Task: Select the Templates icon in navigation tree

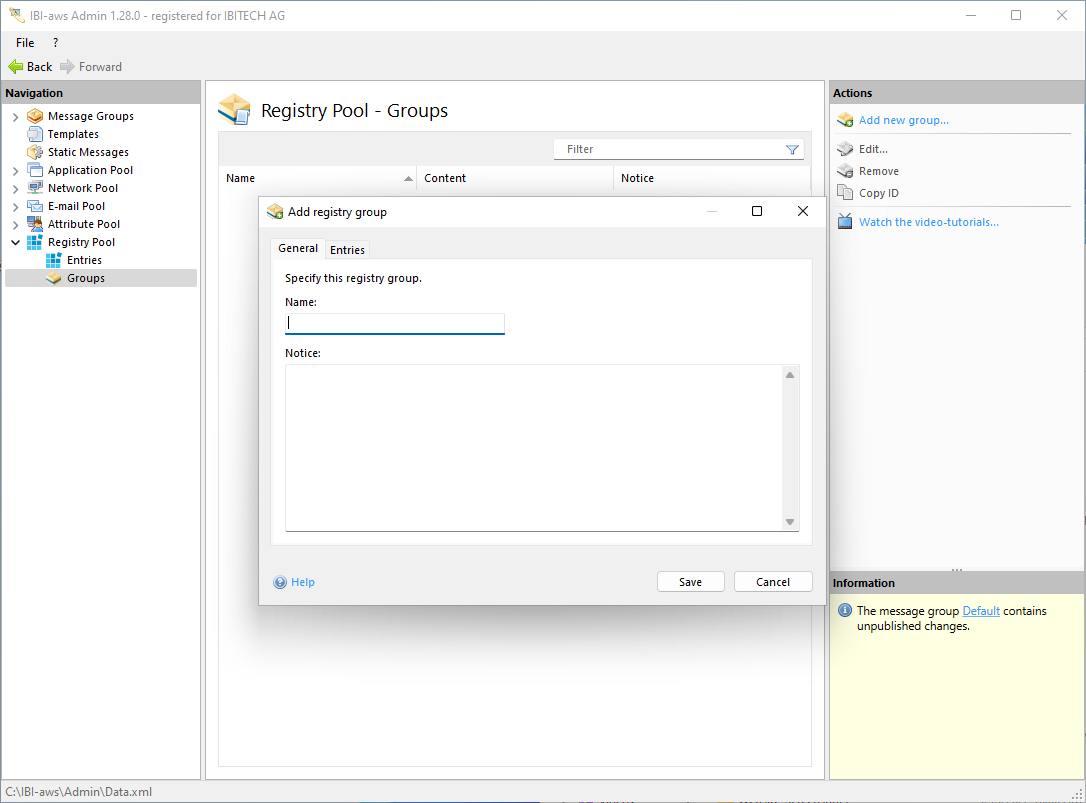Action: 35,134
